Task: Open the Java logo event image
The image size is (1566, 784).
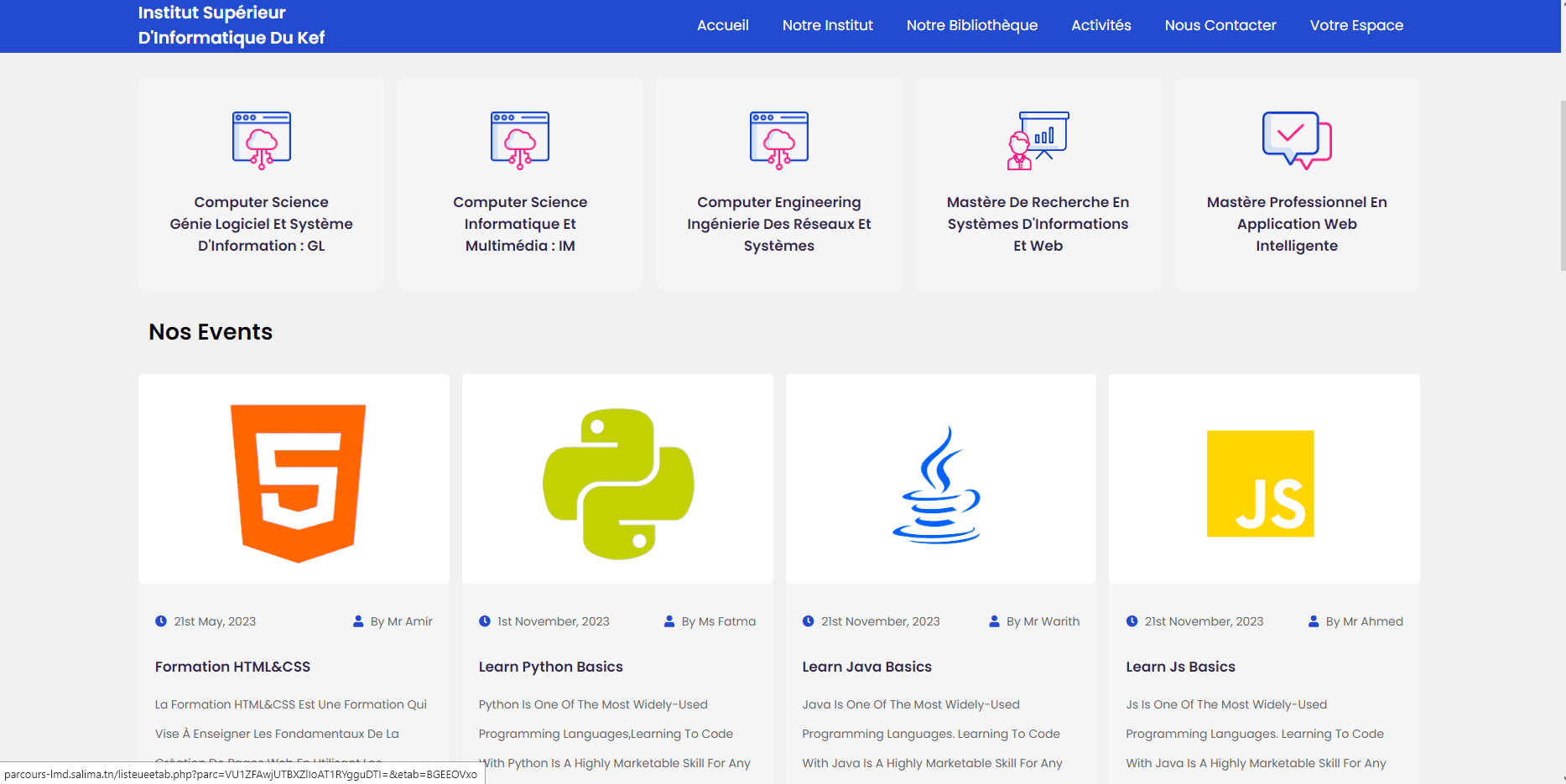Action: (x=941, y=479)
